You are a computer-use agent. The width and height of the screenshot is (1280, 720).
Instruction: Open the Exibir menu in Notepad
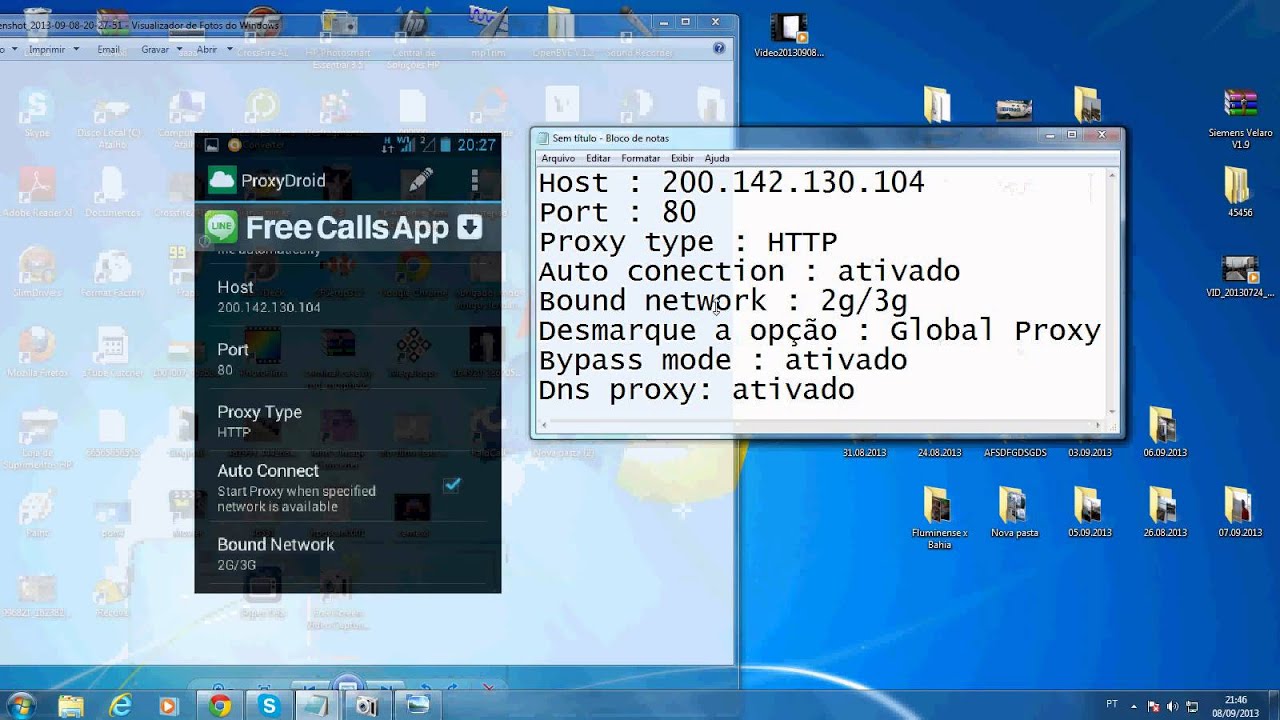(x=682, y=158)
